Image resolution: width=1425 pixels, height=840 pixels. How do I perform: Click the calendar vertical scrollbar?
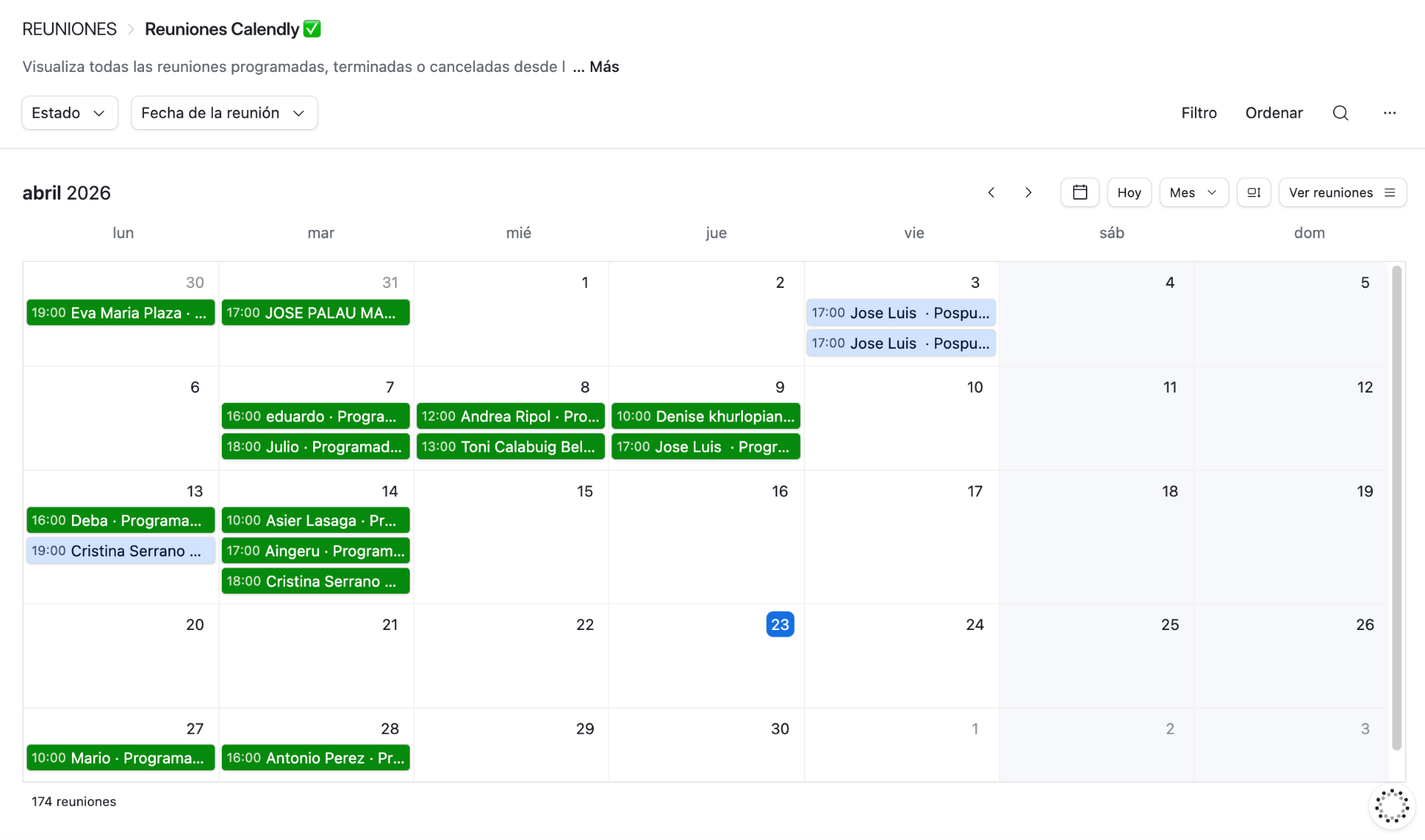(1397, 508)
